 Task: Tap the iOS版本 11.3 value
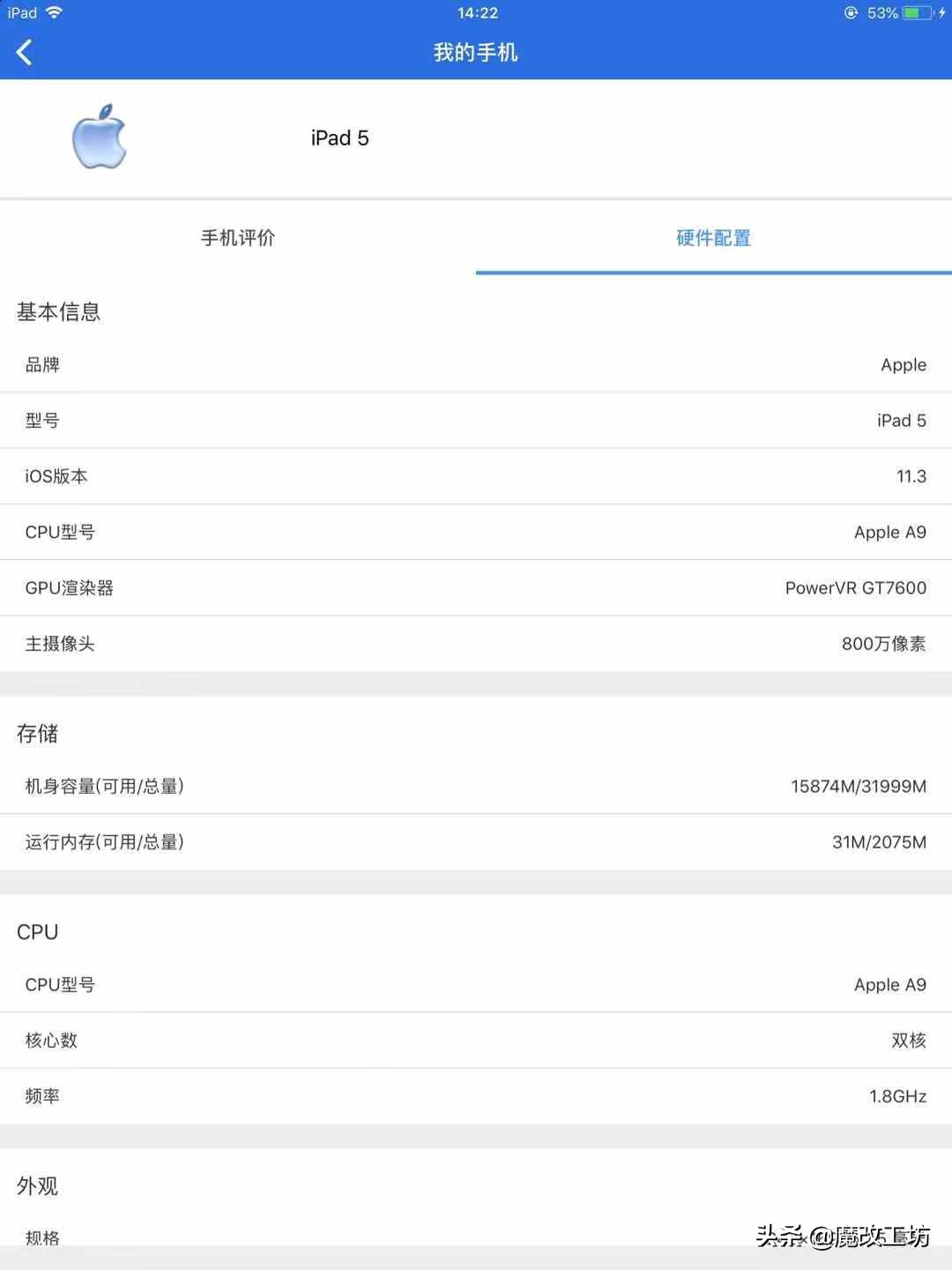tap(914, 476)
